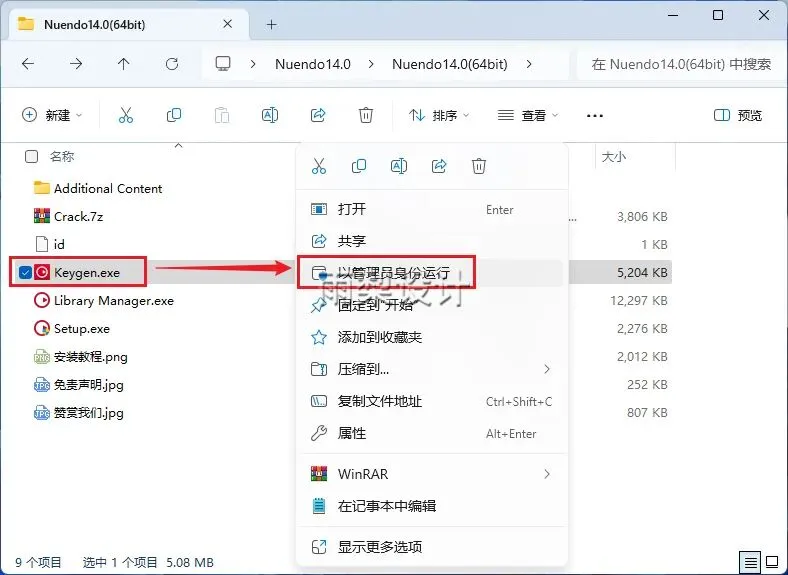Switch to large icons view in the status bar

(x=772, y=562)
